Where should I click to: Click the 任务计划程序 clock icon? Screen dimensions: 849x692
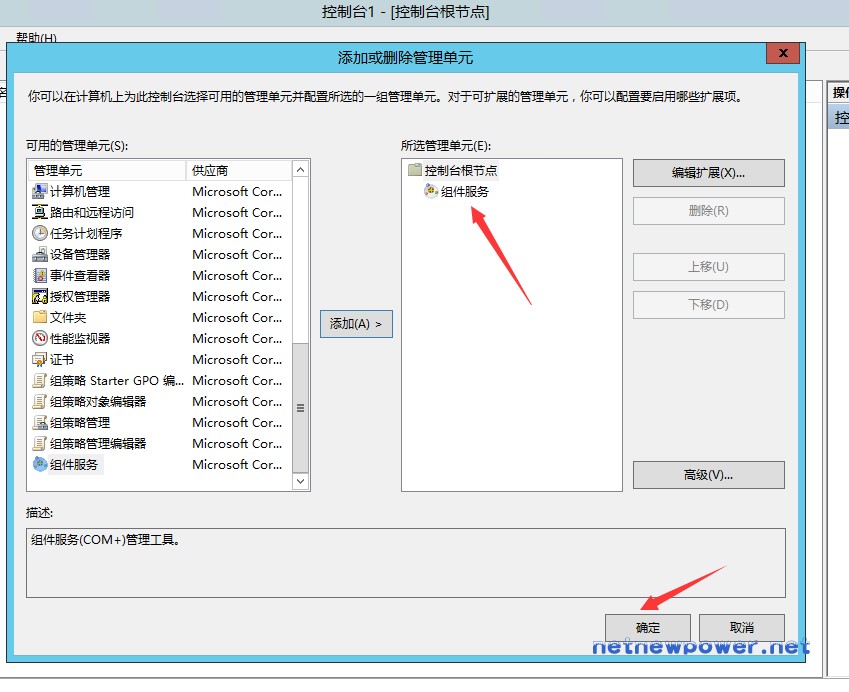pos(40,233)
